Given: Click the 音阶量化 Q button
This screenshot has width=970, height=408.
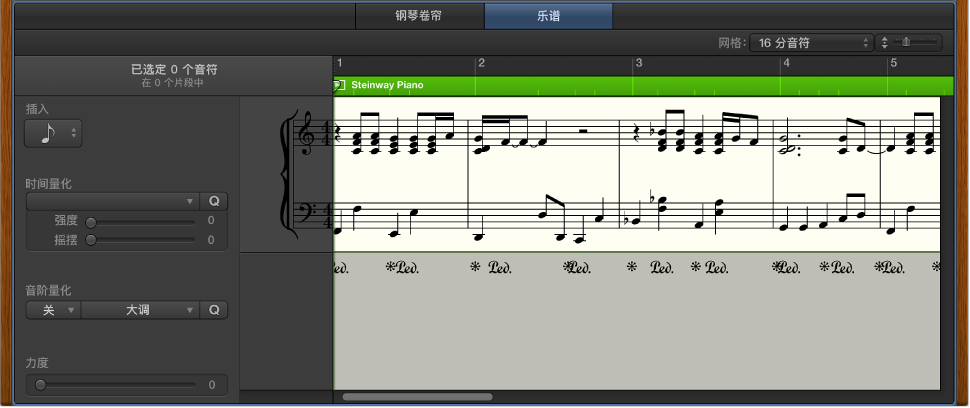Looking at the screenshot, I should tap(214, 310).
